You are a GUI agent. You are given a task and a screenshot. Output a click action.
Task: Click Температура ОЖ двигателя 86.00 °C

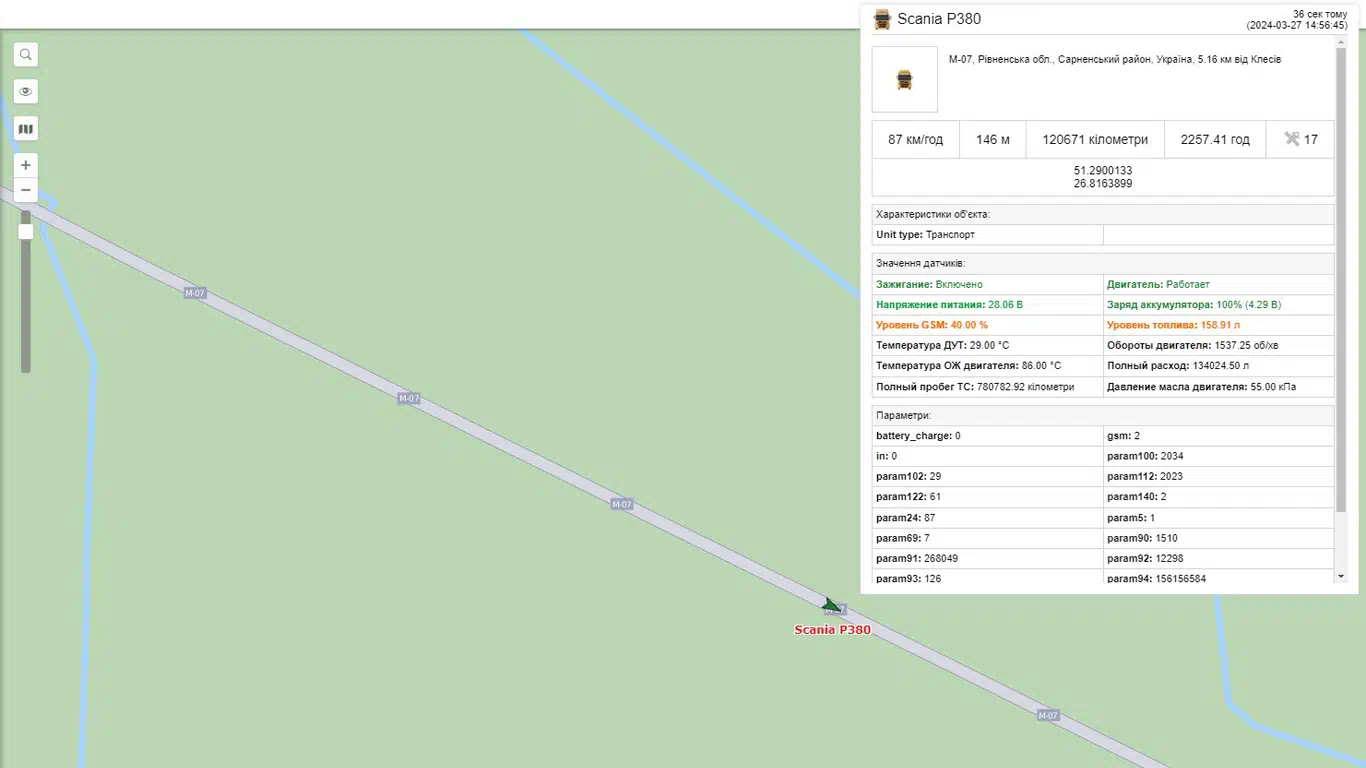point(987,366)
